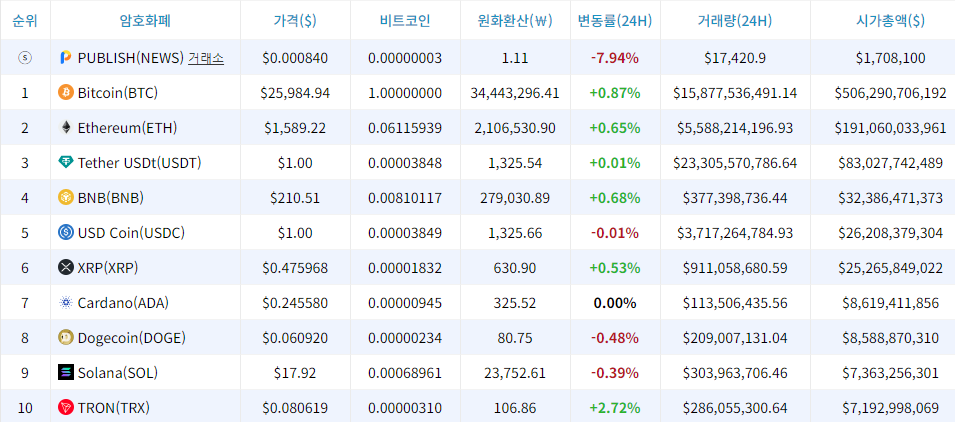Click PUBLISH change value -7.94%
Screen dimensions: 955x422
point(615,58)
